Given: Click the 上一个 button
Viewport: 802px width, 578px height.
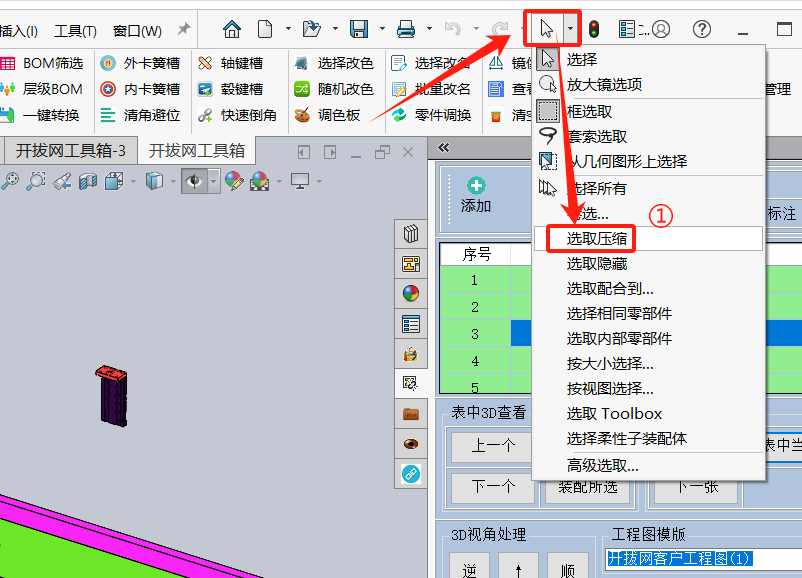Looking at the screenshot, I should pyautogui.click(x=493, y=445).
